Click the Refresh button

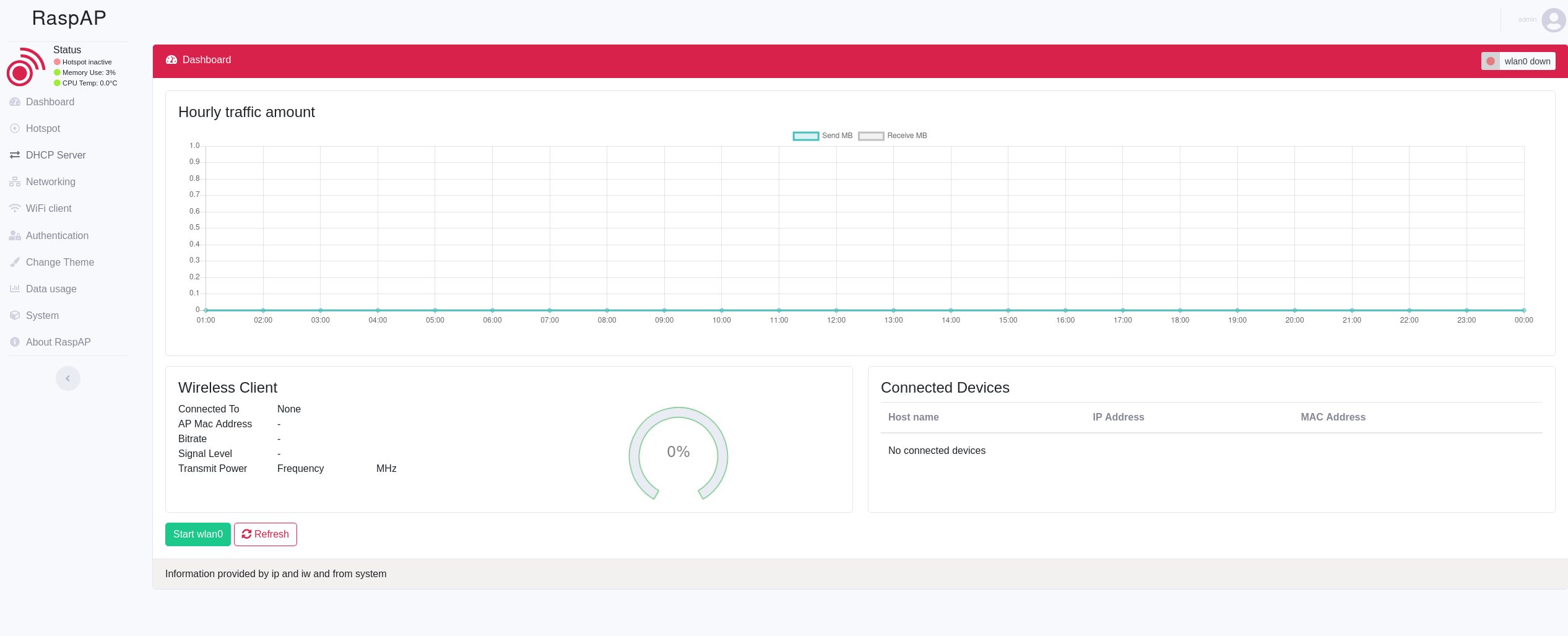pos(266,534)
